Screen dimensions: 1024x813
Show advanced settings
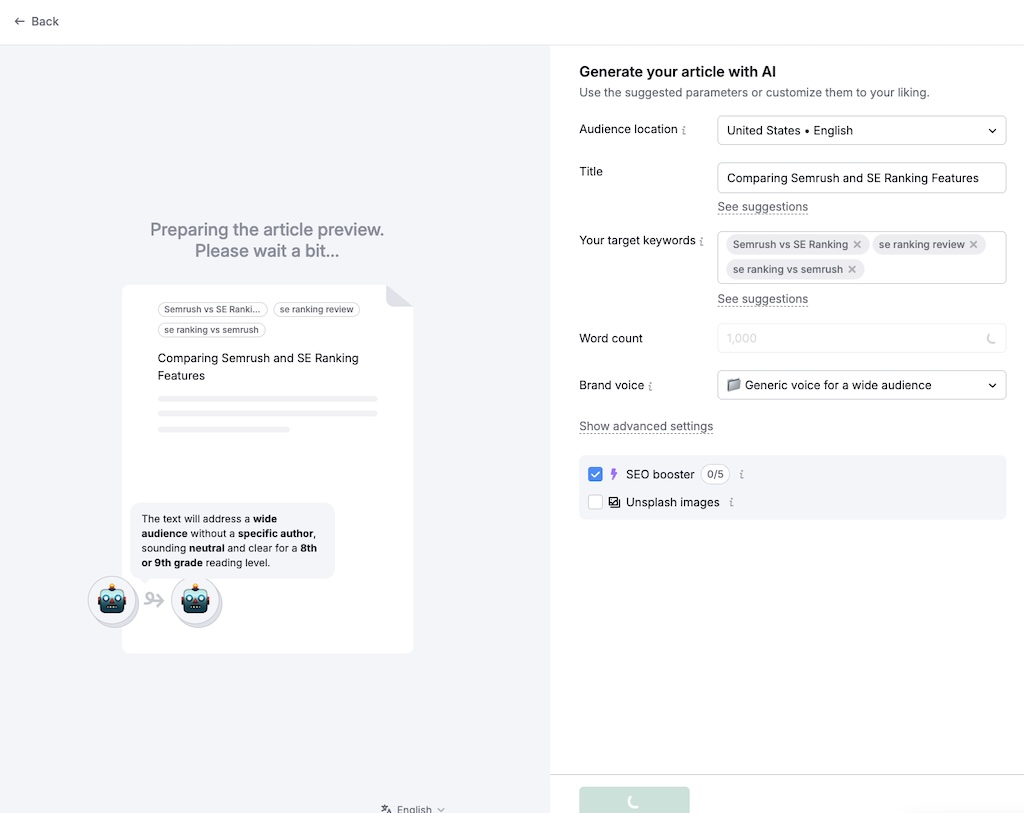pyautogui.click(x=646, y=426)
